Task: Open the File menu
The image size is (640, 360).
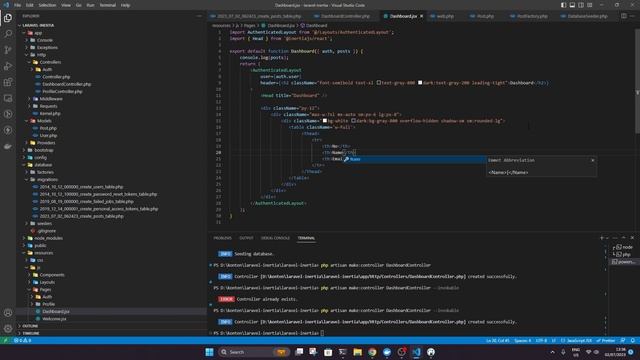Action: [x=18, y=5]
